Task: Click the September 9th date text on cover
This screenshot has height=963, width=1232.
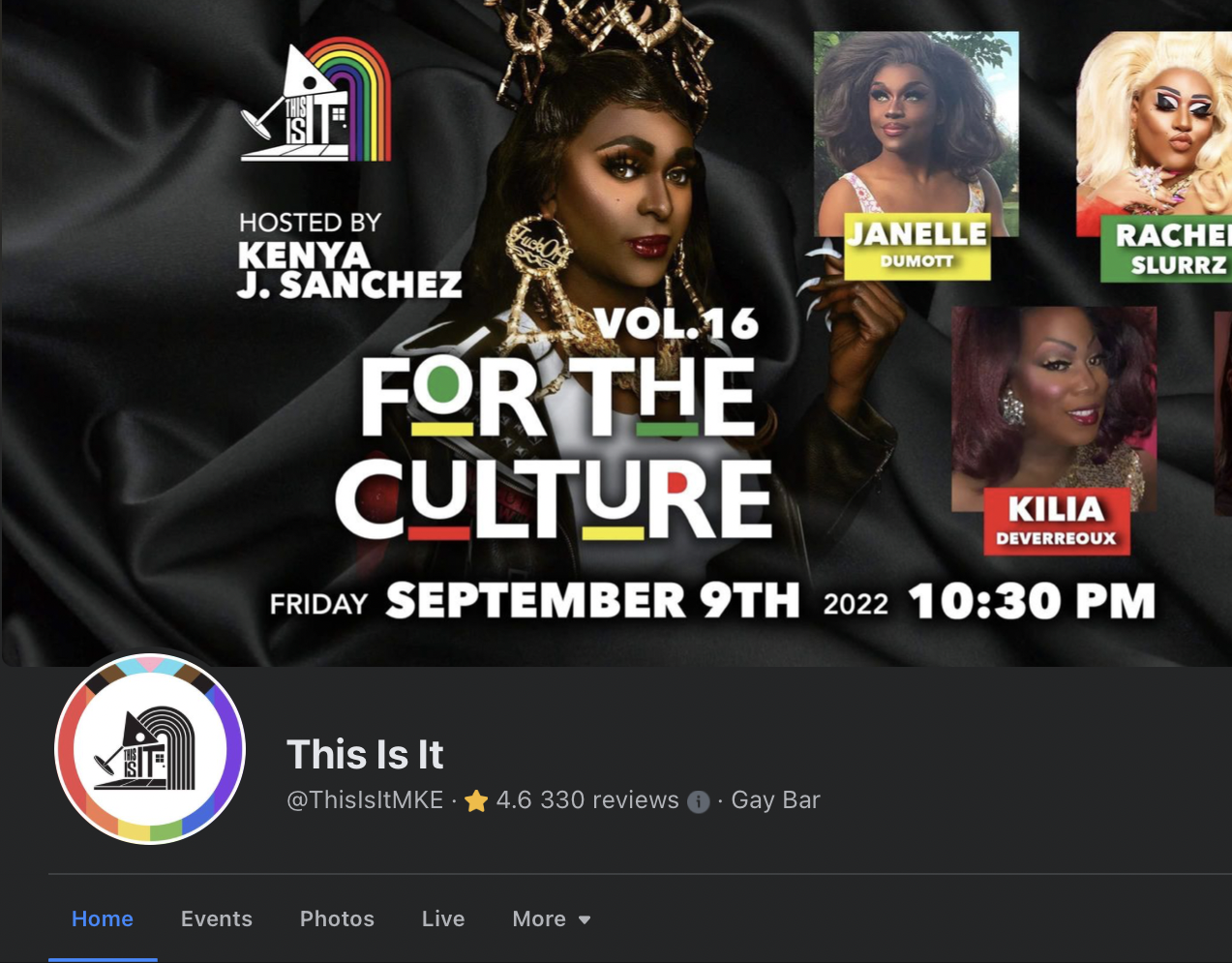Action: tap(592, 600)
